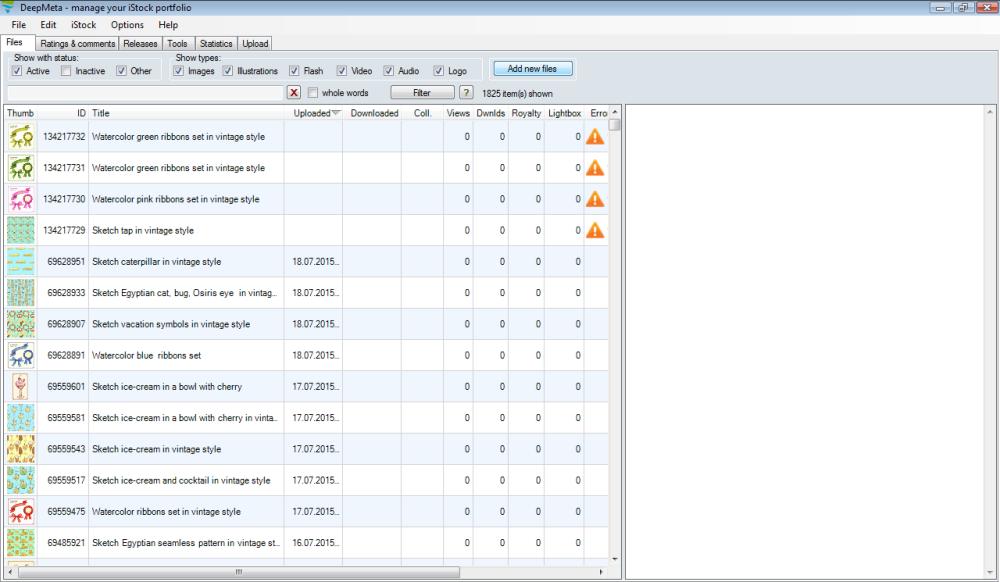Sort by Lightbox column header
Screen dimensions: 1000x582
564,113
